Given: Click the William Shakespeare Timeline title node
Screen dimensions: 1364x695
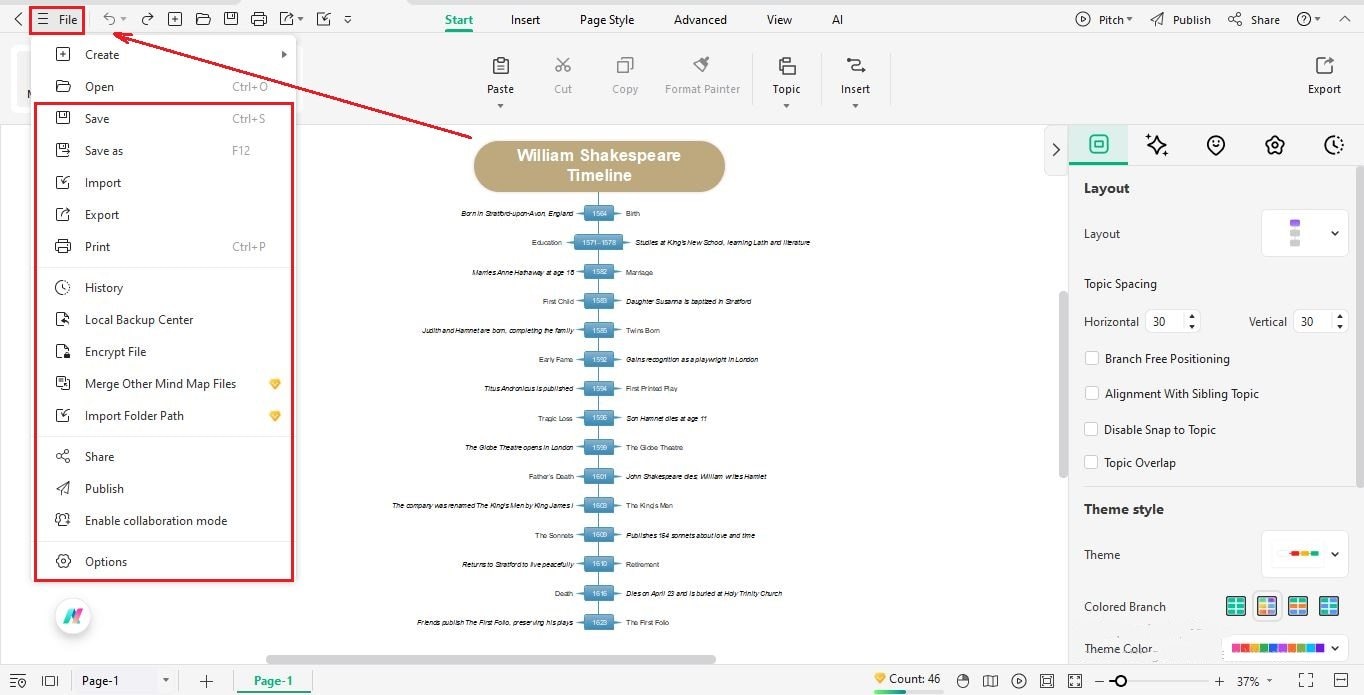Looking at the screenshot, I should click(x=599, y=166).
